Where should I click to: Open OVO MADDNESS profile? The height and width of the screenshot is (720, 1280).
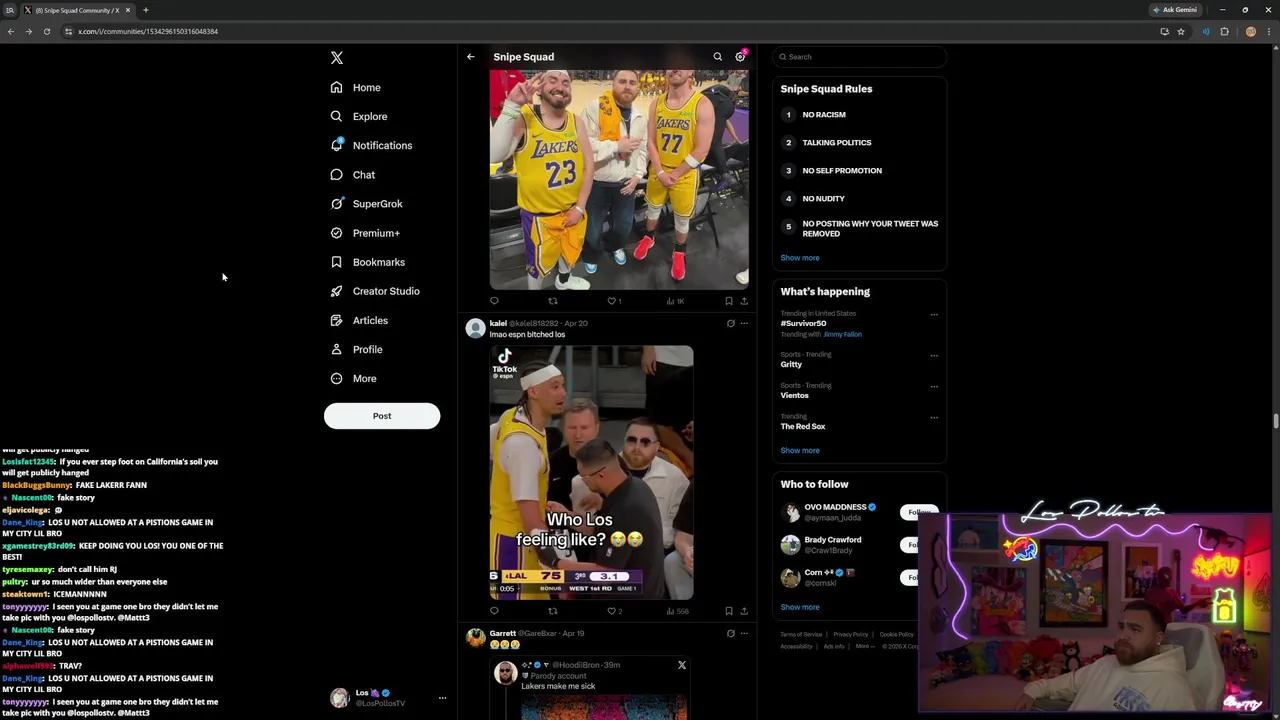point(835,507)
